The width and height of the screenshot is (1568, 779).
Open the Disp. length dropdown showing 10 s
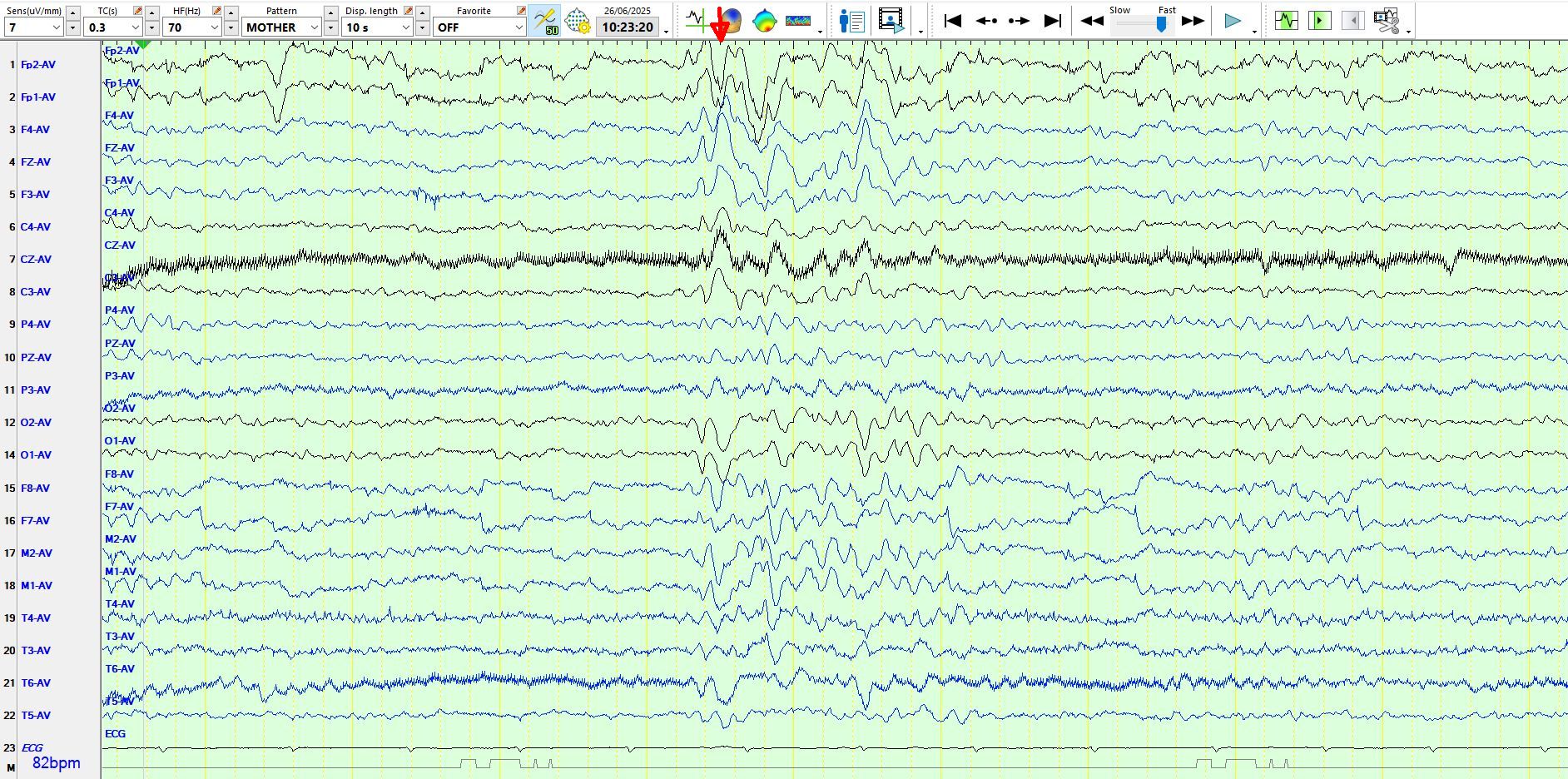(377, 27)
